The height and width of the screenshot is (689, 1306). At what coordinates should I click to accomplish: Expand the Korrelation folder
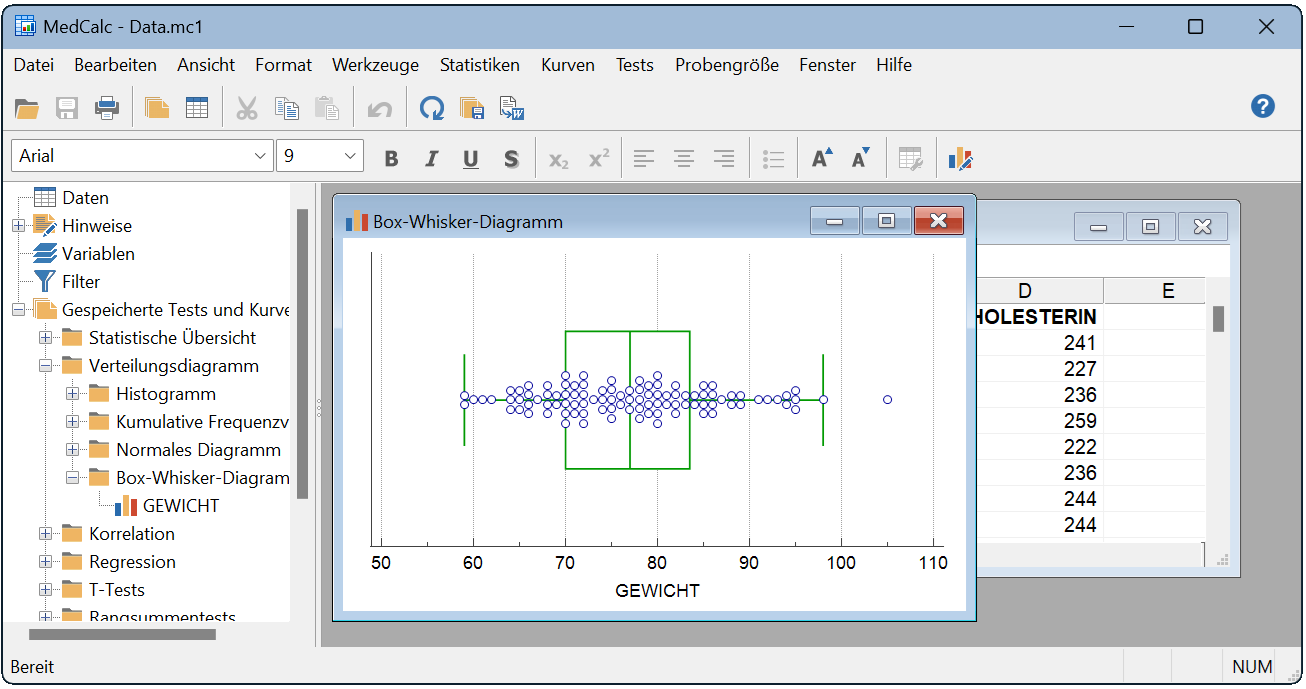click(45, 534)
